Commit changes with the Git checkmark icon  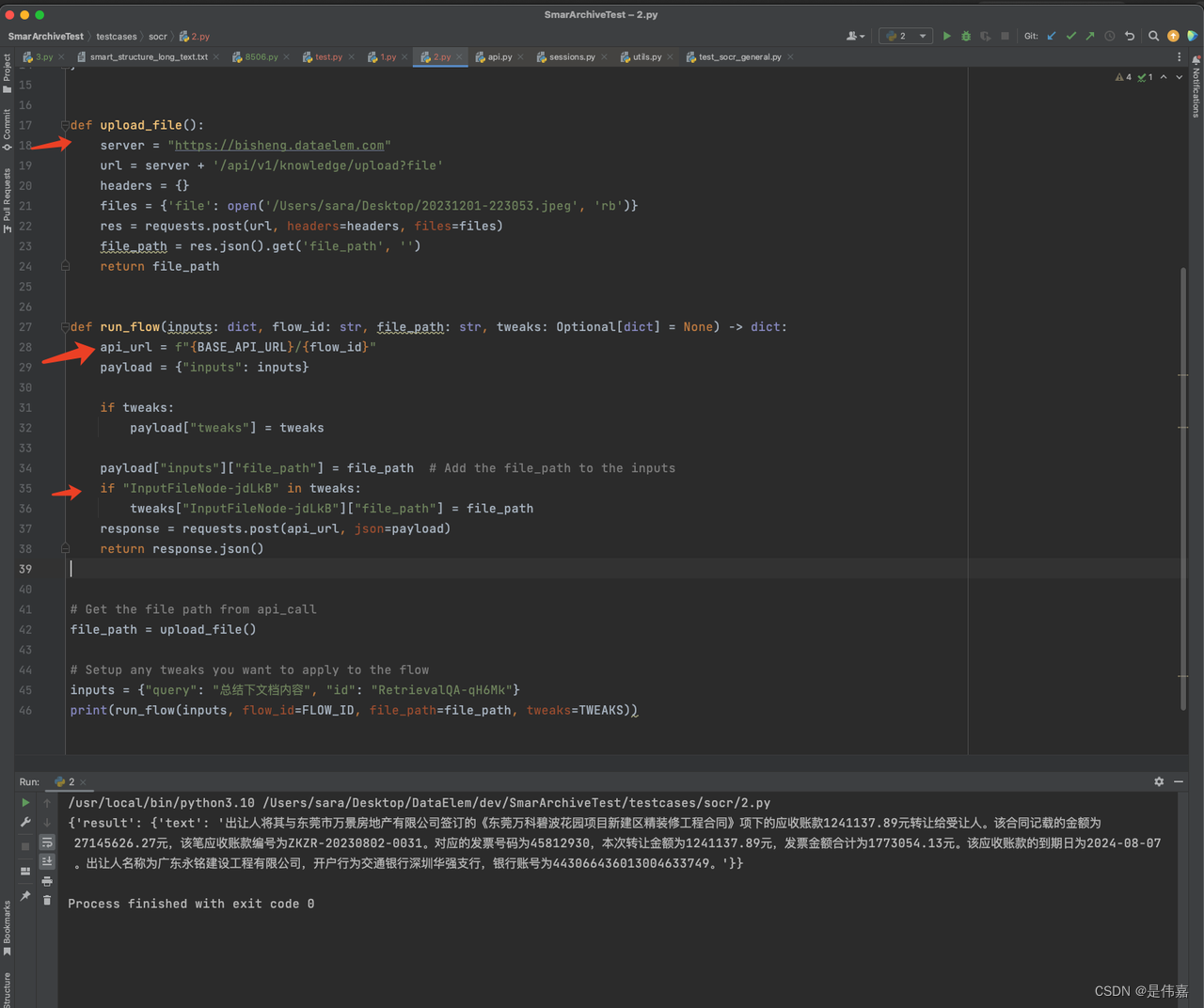tap(1070, 36)
